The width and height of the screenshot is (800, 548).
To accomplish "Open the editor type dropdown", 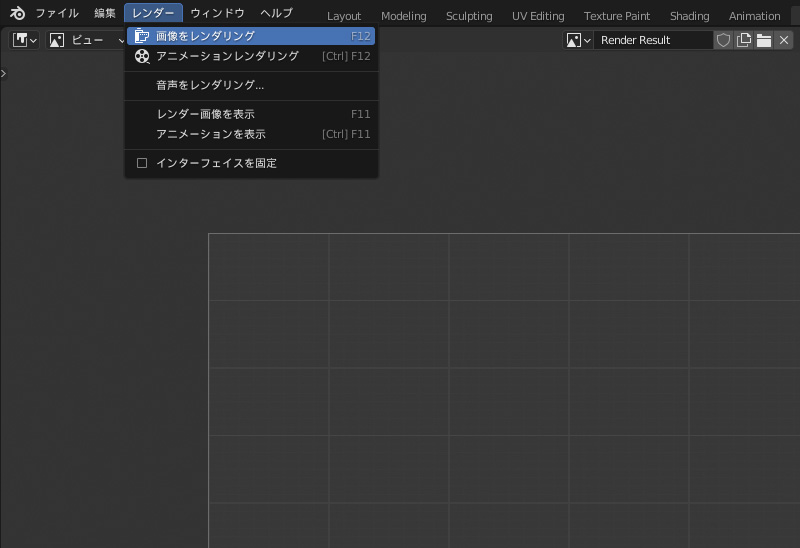I will [25, 40].
